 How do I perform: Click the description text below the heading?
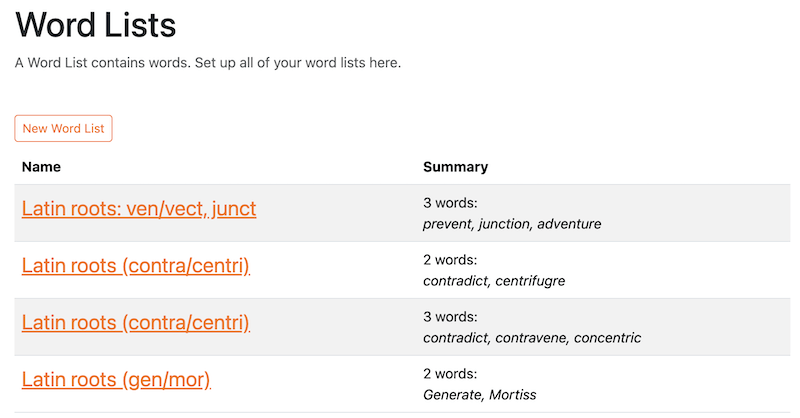(x=207, y=63)
